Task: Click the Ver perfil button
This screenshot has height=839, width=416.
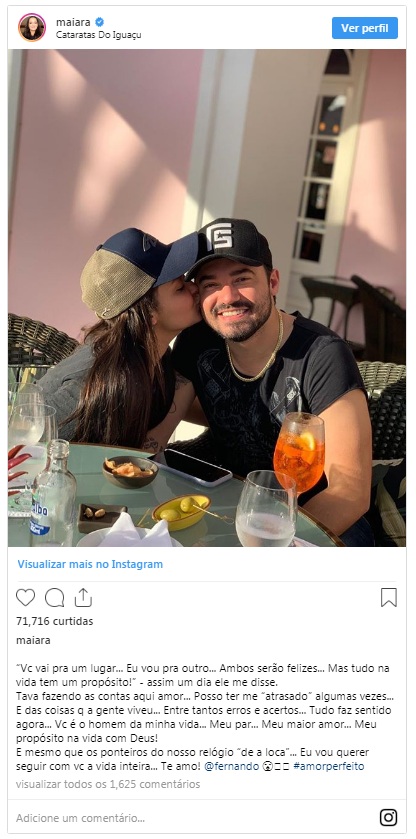Action: point(365,28)
